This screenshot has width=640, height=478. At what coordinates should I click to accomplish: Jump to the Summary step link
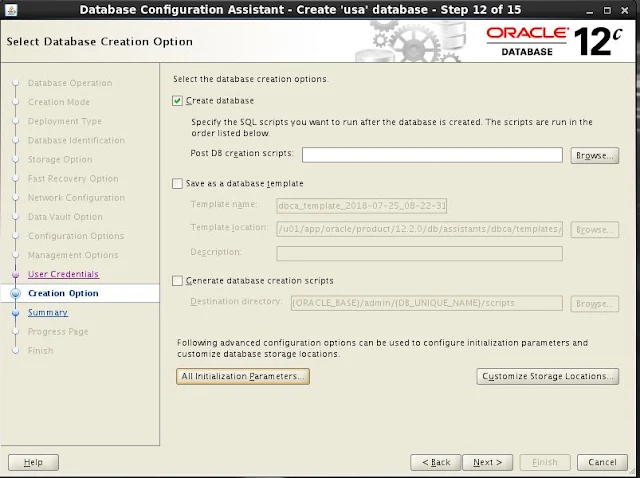coord(48,313)
